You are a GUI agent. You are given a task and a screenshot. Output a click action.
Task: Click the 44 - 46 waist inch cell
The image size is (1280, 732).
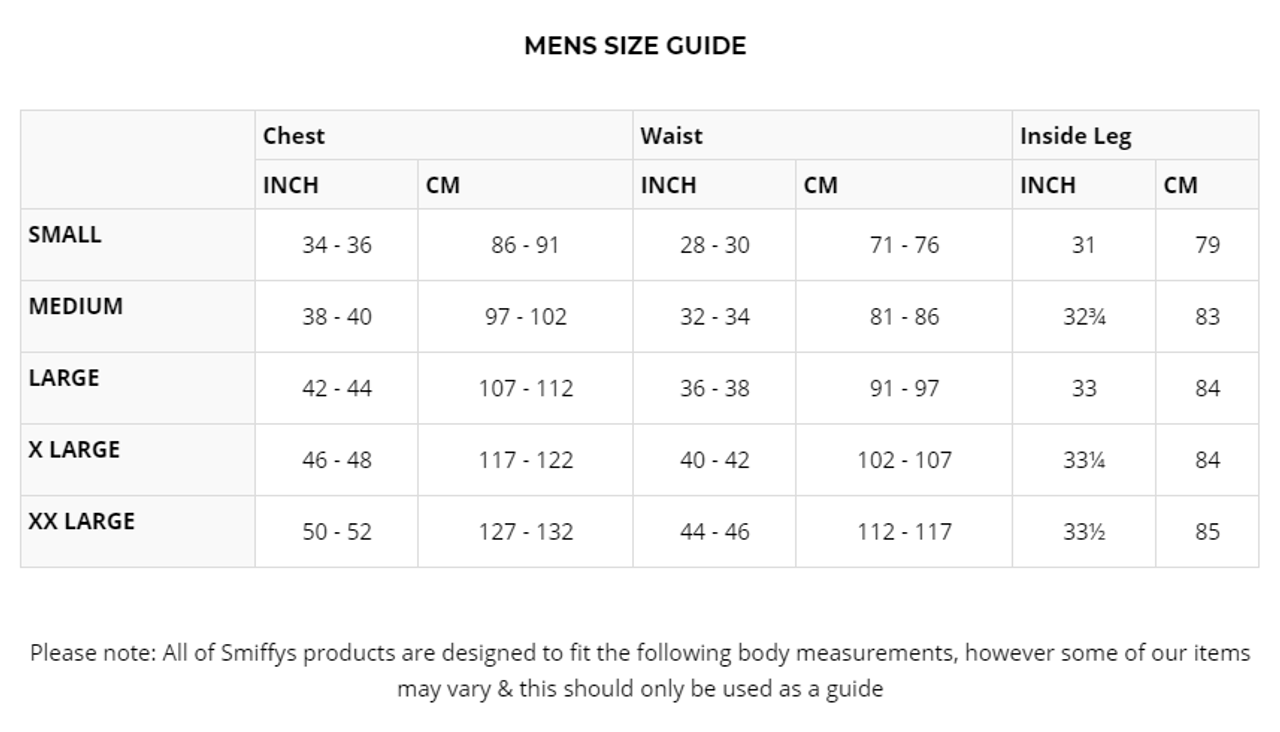(714, 532)
